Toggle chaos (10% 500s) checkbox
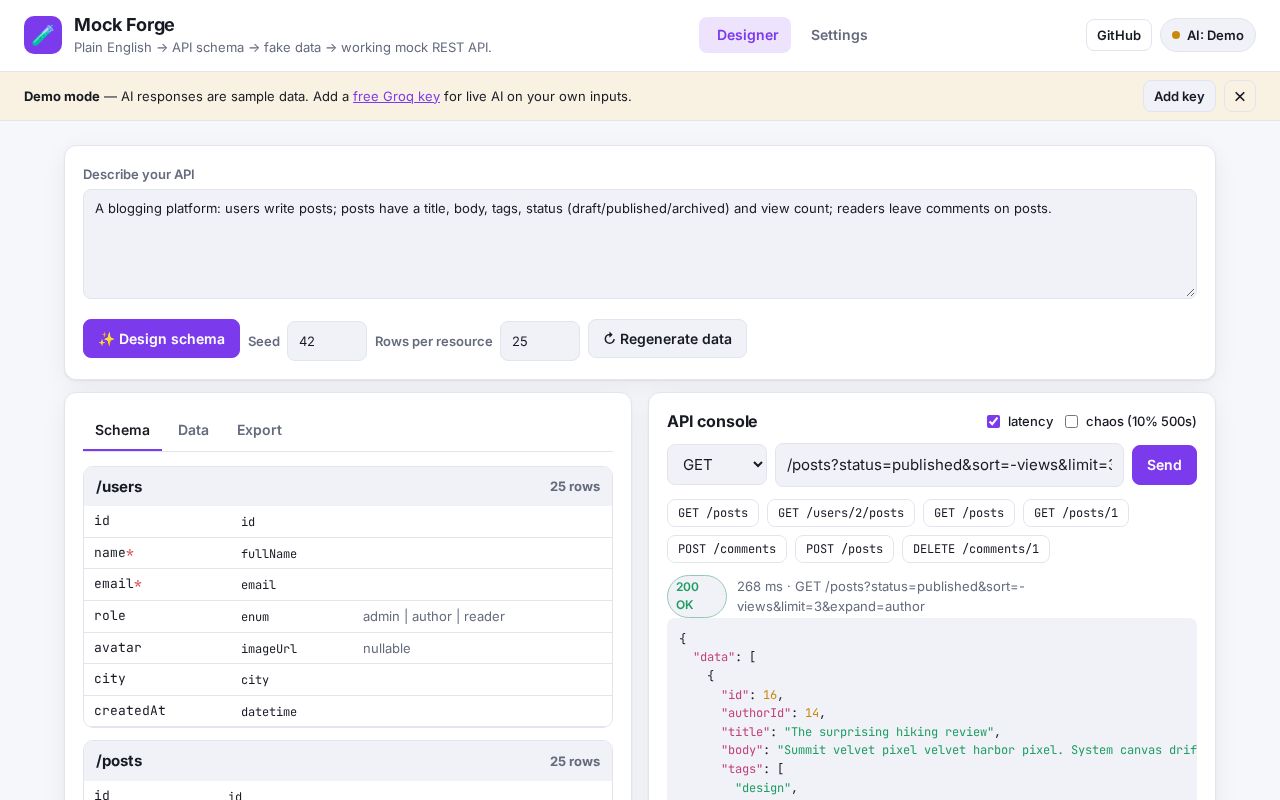The image size is (1280, 800). (1071, 421)
